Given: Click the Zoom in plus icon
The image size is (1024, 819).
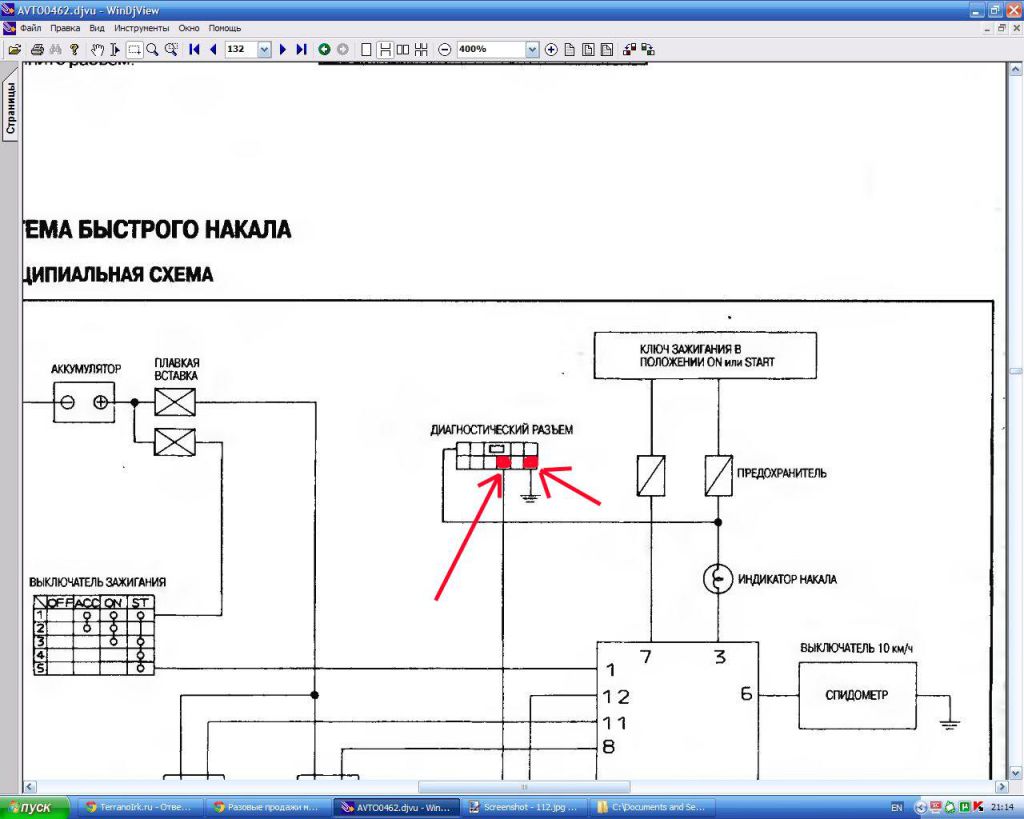Looking at the screenshot, I should pyautogui.click(x=551, y=49).
